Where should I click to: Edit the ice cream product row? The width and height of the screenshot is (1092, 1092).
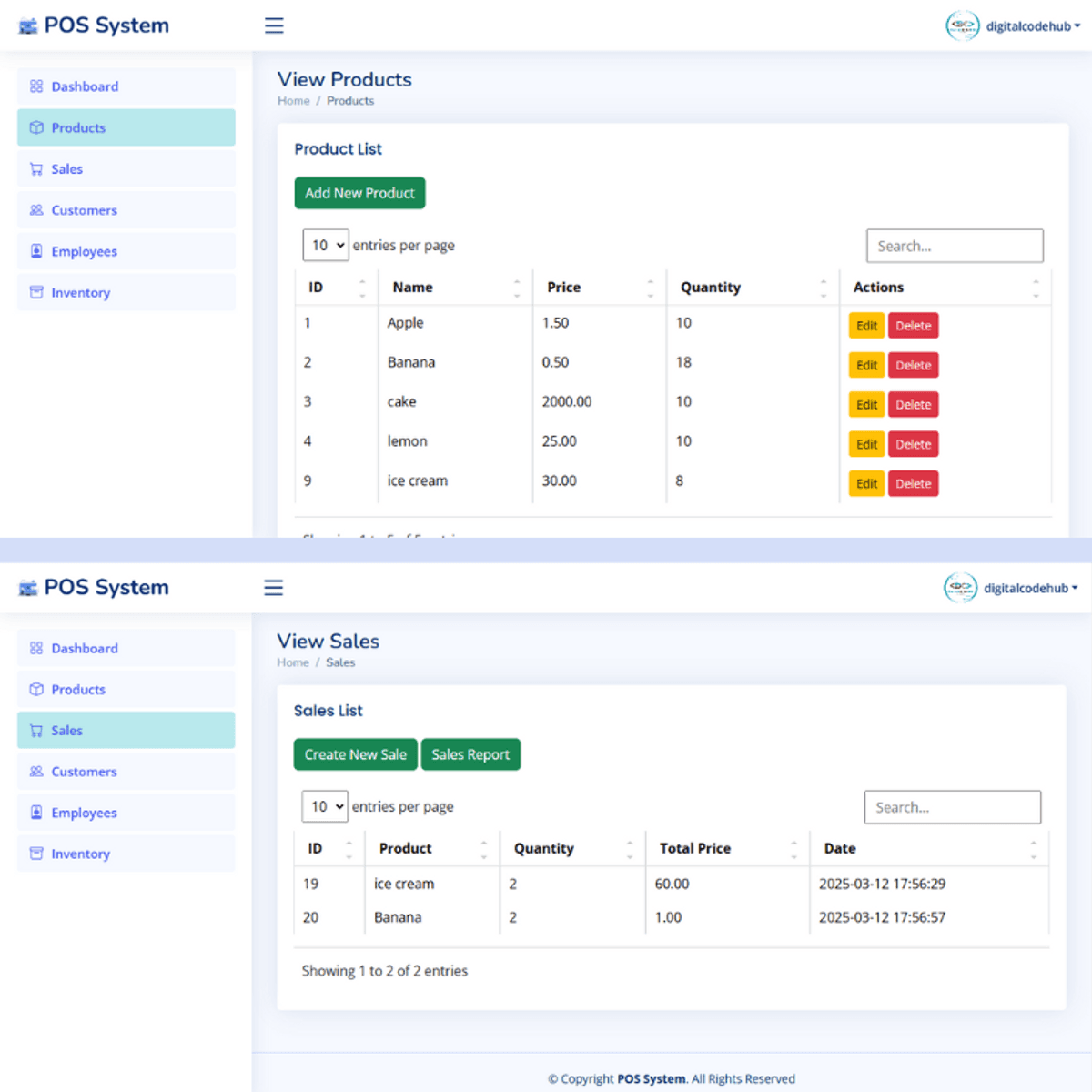coord(866,484)
